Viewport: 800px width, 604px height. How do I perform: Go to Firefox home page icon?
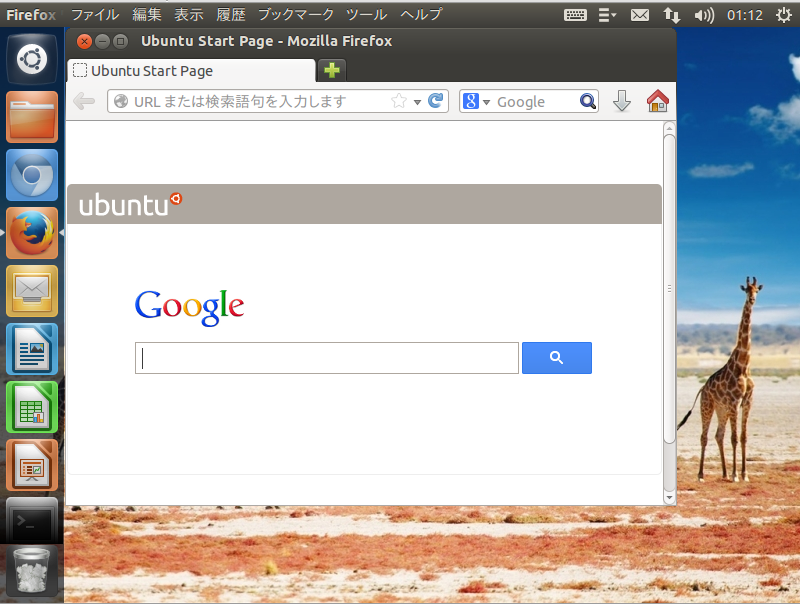pos(658,101)
